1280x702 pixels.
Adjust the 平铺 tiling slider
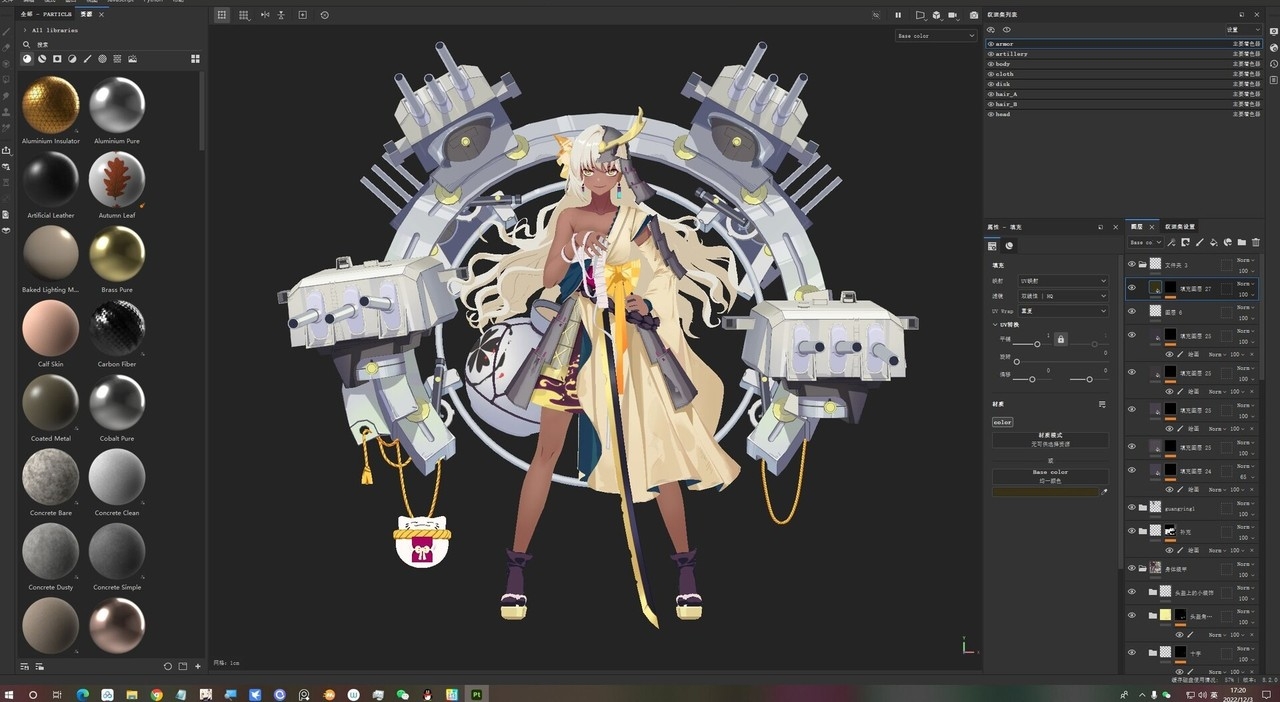pos(1037,343)
